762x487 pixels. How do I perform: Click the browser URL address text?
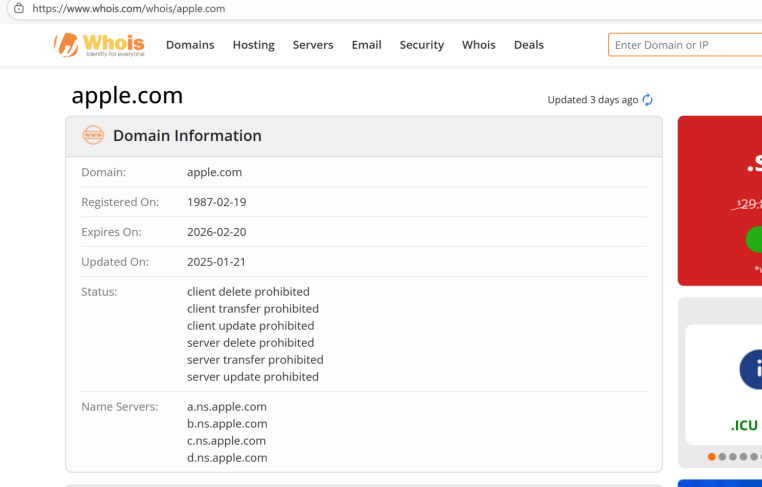[x=128, y=8]
